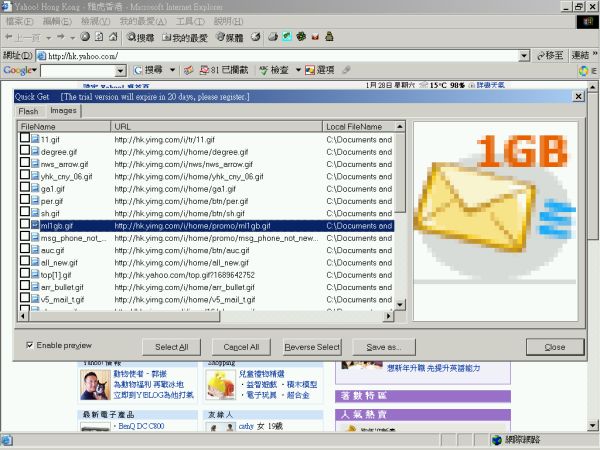Check the box for auc.gif
Image resolution: width=600 pixels, height=450 pixels.
tap(25, 248)
